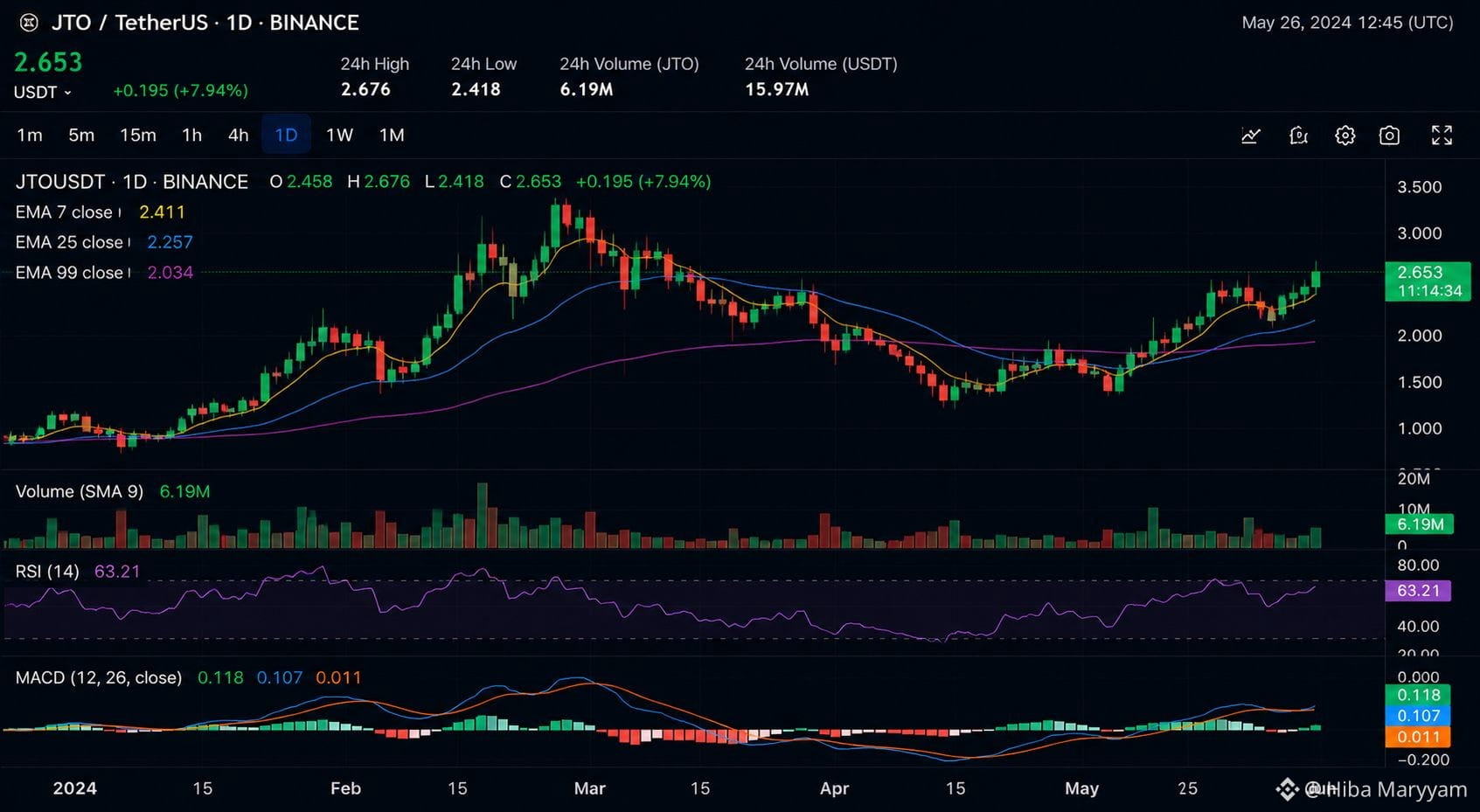Image resolution: width=1480 pixels, height=812 pixels.
Task: Click the Volume (SMA 9) indicator label
Action: (80, 491)
